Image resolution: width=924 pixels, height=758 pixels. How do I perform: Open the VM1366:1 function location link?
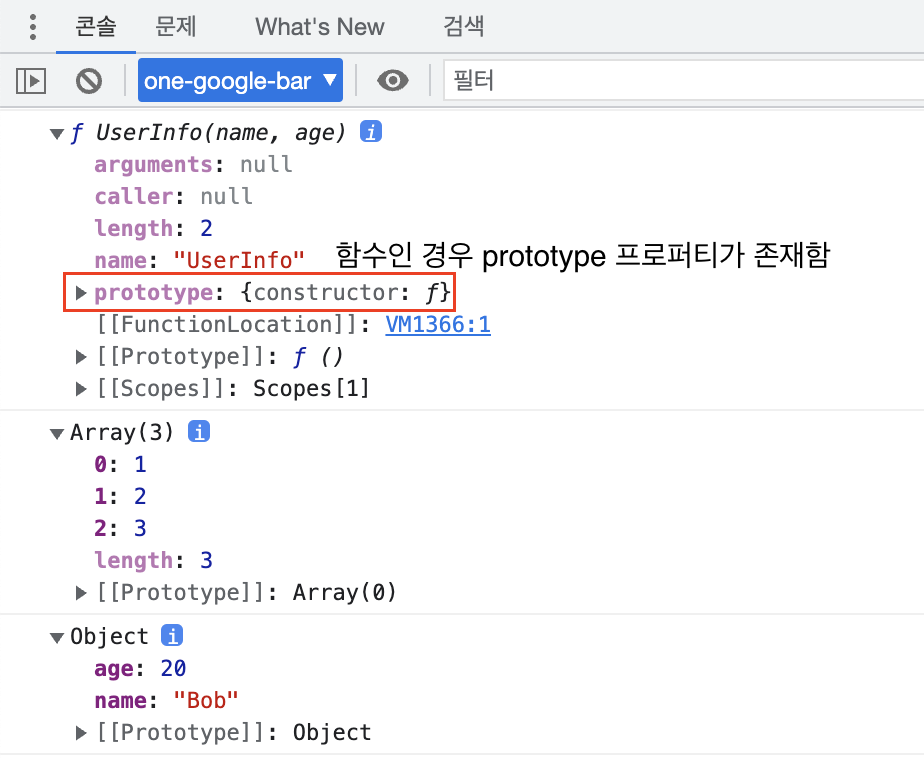click(x=438, y=325)
